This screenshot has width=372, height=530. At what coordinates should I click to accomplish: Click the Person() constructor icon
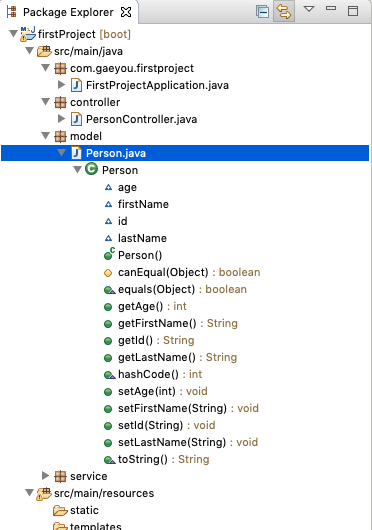(x=109, y=254)
